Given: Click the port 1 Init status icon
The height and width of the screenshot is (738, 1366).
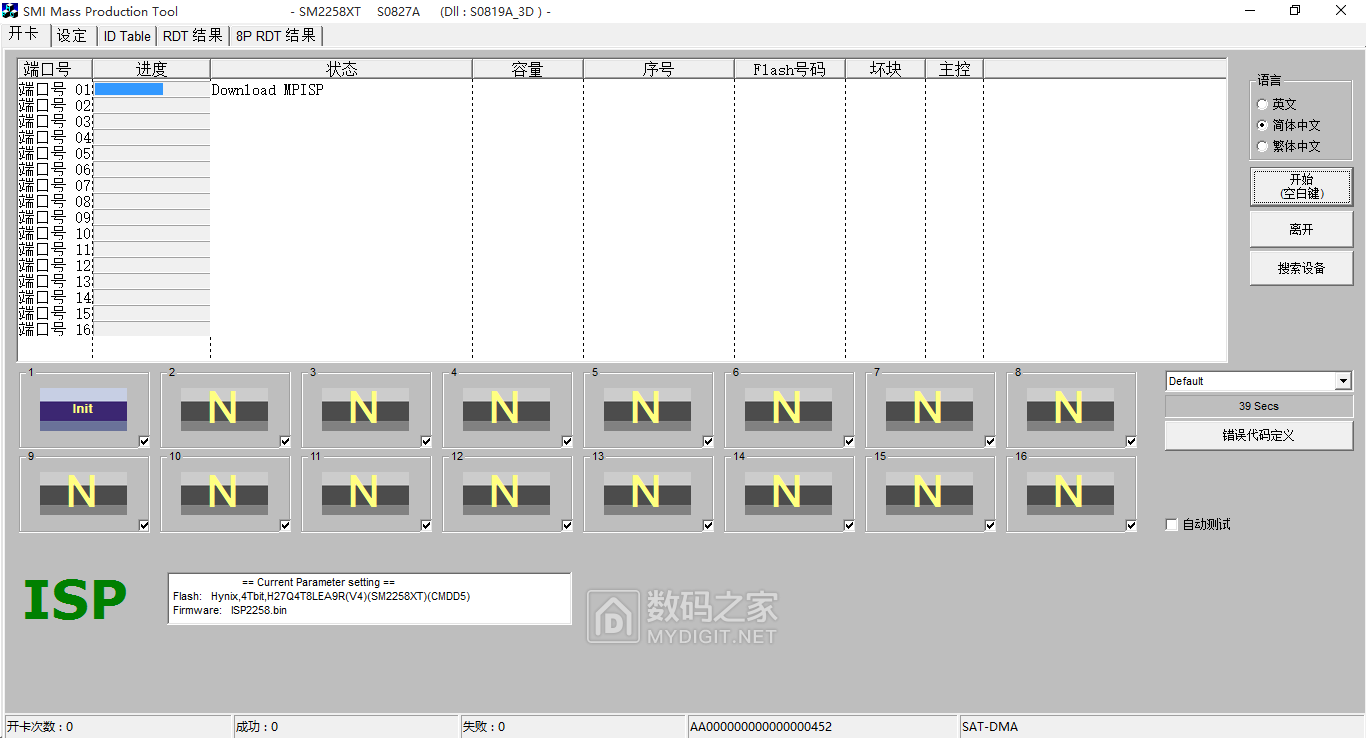Looking at the screenshot, I should pyautogui.click(x=83, y=409).
